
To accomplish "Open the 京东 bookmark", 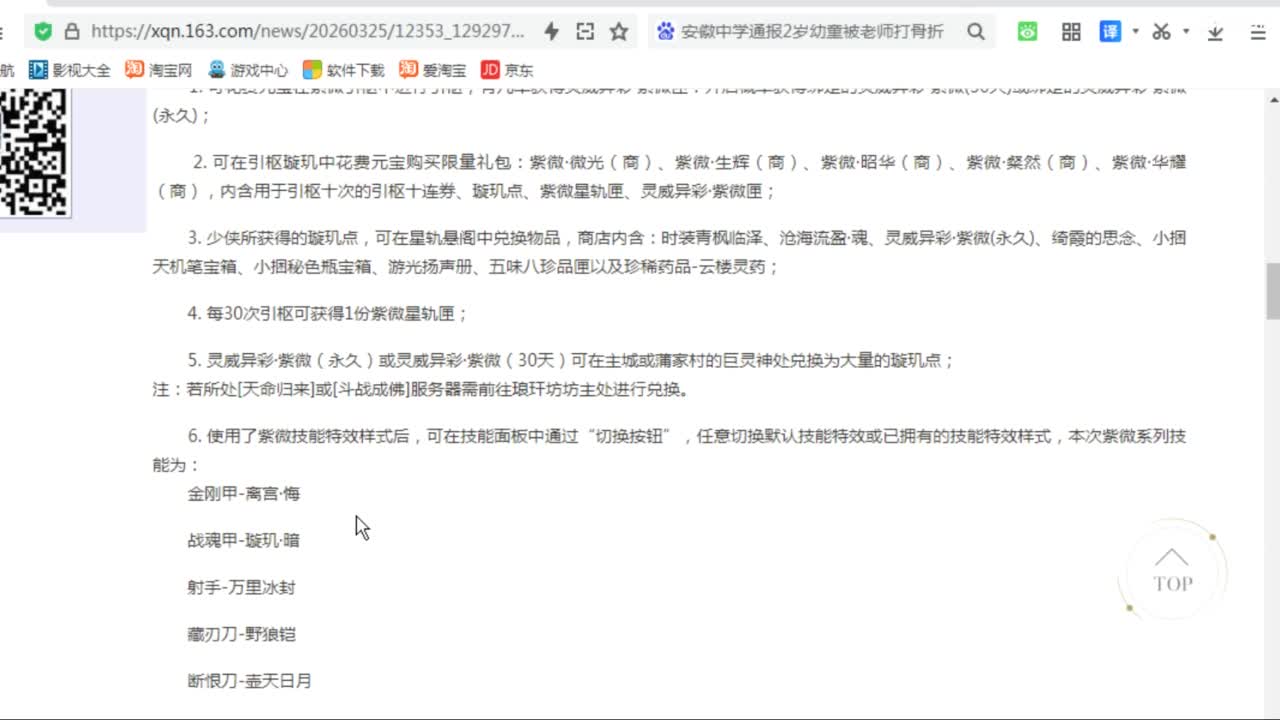I will pyautogui.click(x=507, y=70).
